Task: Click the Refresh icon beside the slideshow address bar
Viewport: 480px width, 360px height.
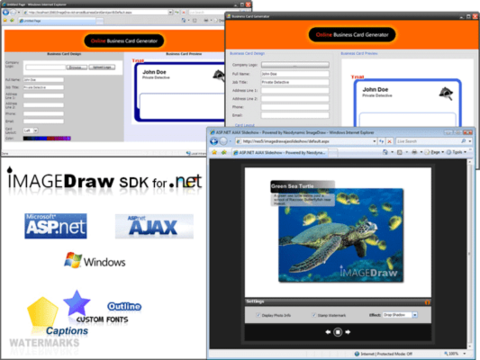Action: [x=382, y=141]
